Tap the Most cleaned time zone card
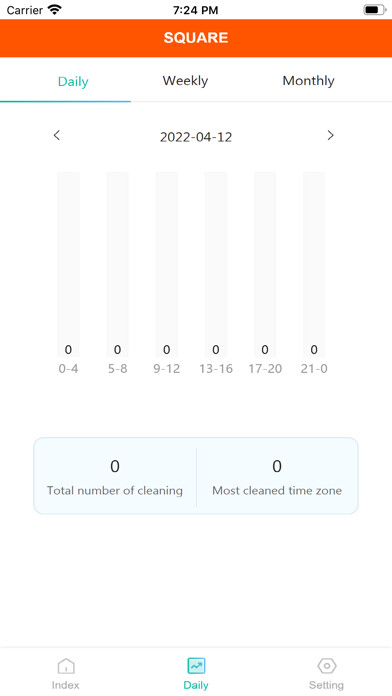The width and height of the screenshot is (392, 696). click(x=277, y=476)
